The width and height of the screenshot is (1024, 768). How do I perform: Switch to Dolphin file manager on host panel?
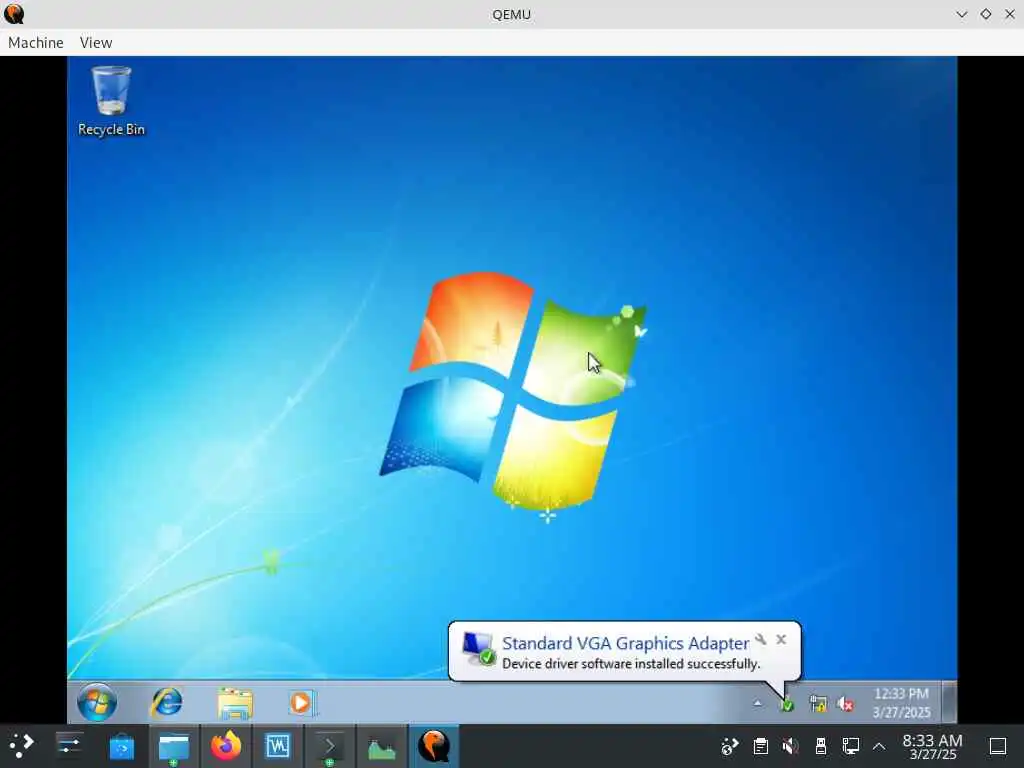(174, 746)
